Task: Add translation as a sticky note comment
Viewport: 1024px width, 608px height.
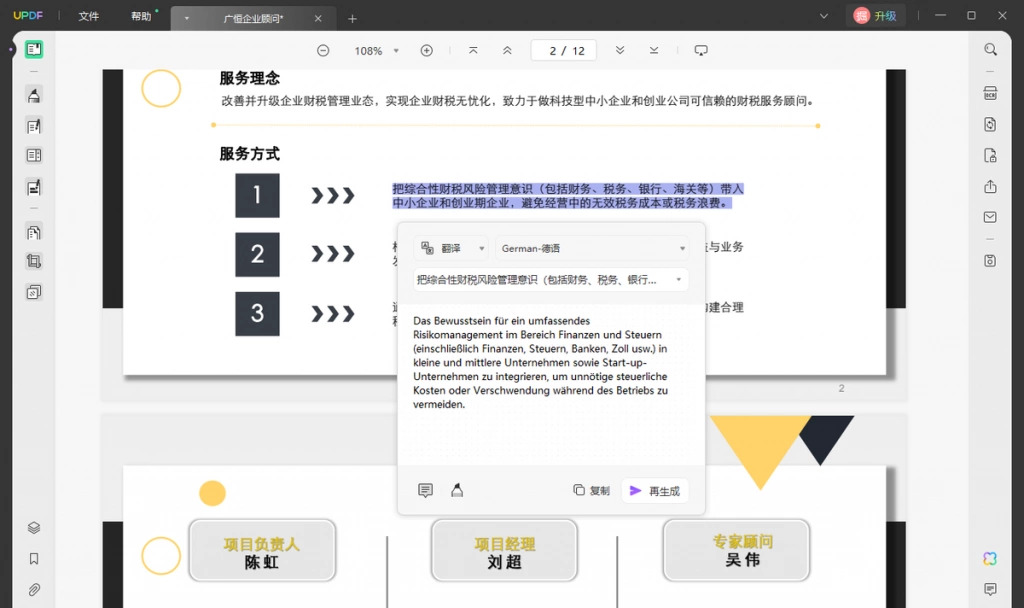Action: (x=425, y=490)
